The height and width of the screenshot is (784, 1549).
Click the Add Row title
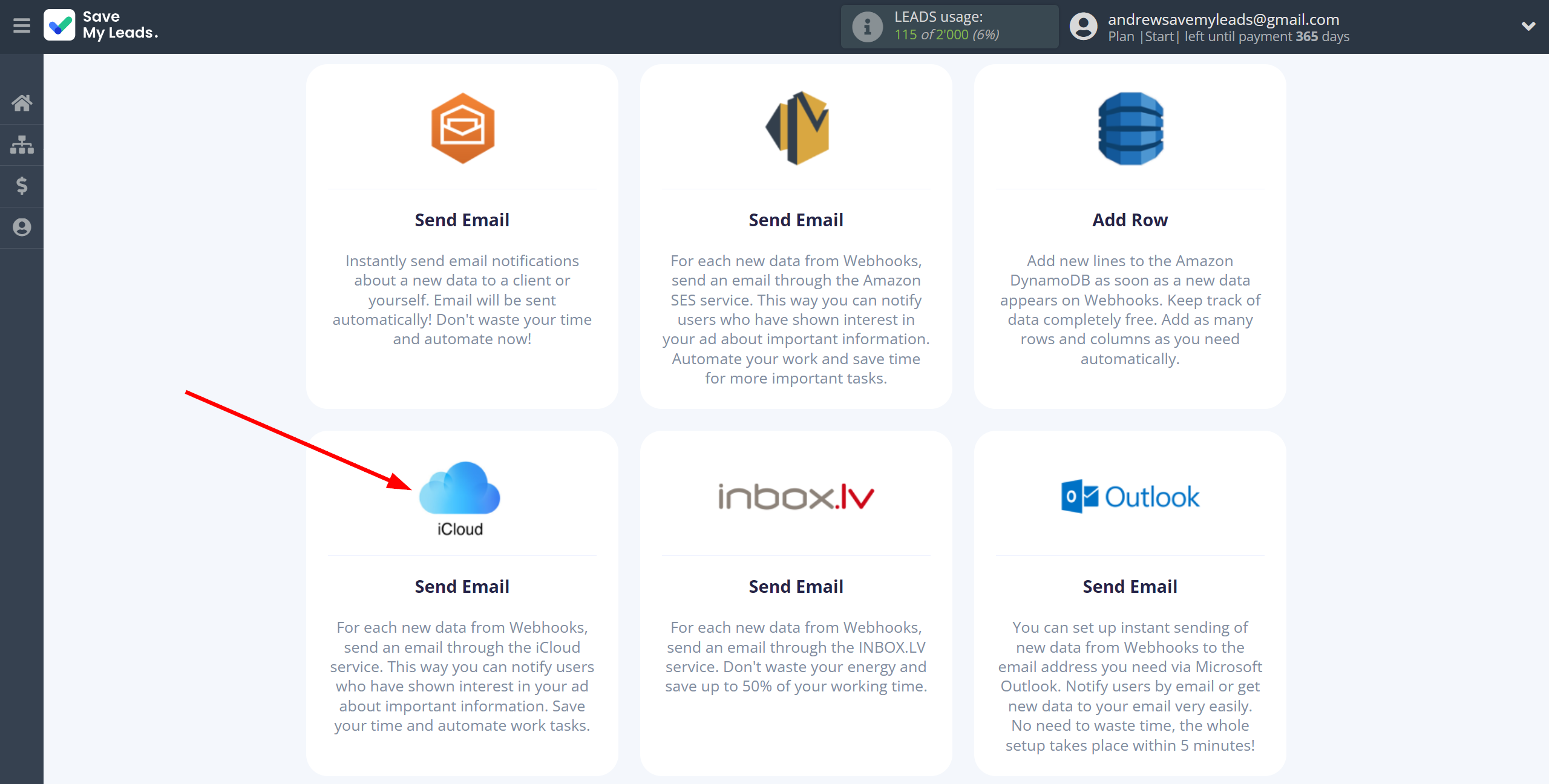tap(1130, 220)
